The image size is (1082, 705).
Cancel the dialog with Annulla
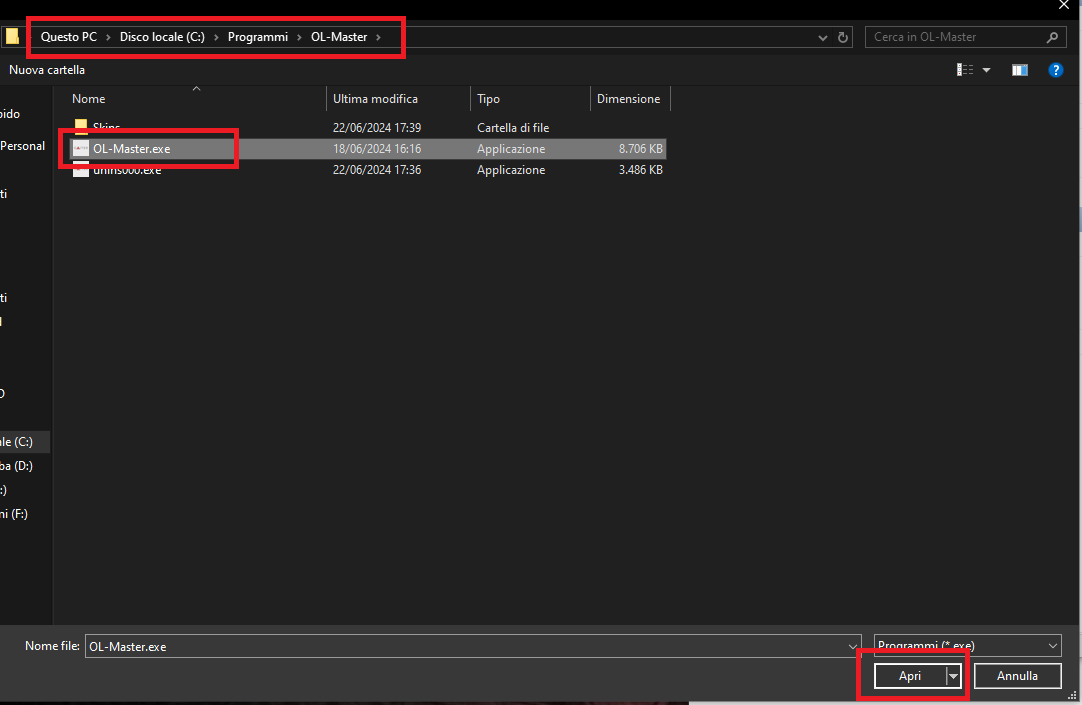click(x=1017, y=676)
